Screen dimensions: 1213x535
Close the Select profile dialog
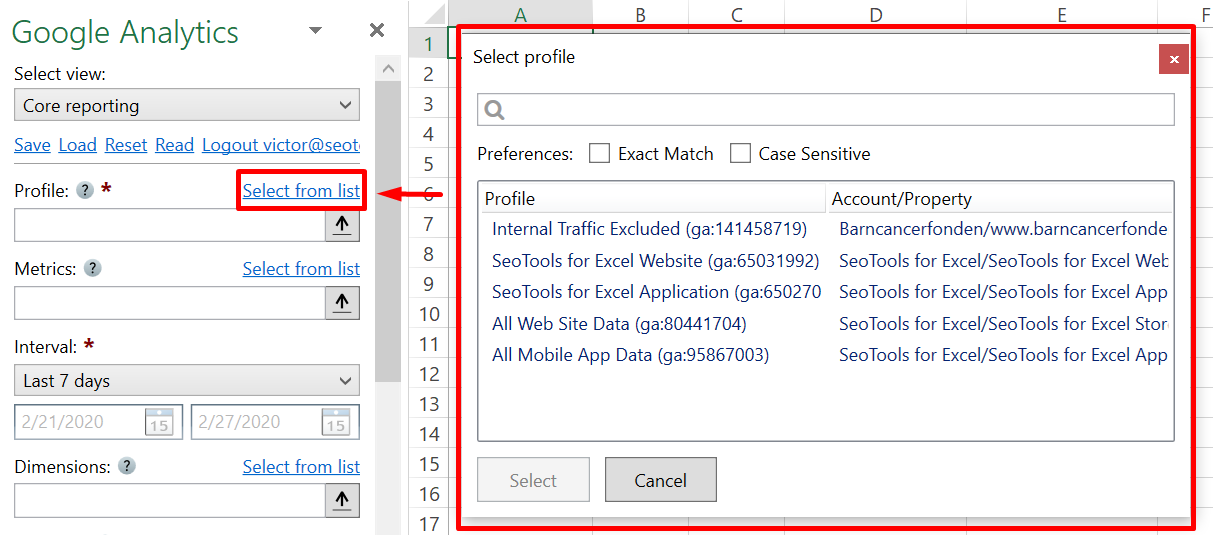[x=1173, y=59]
